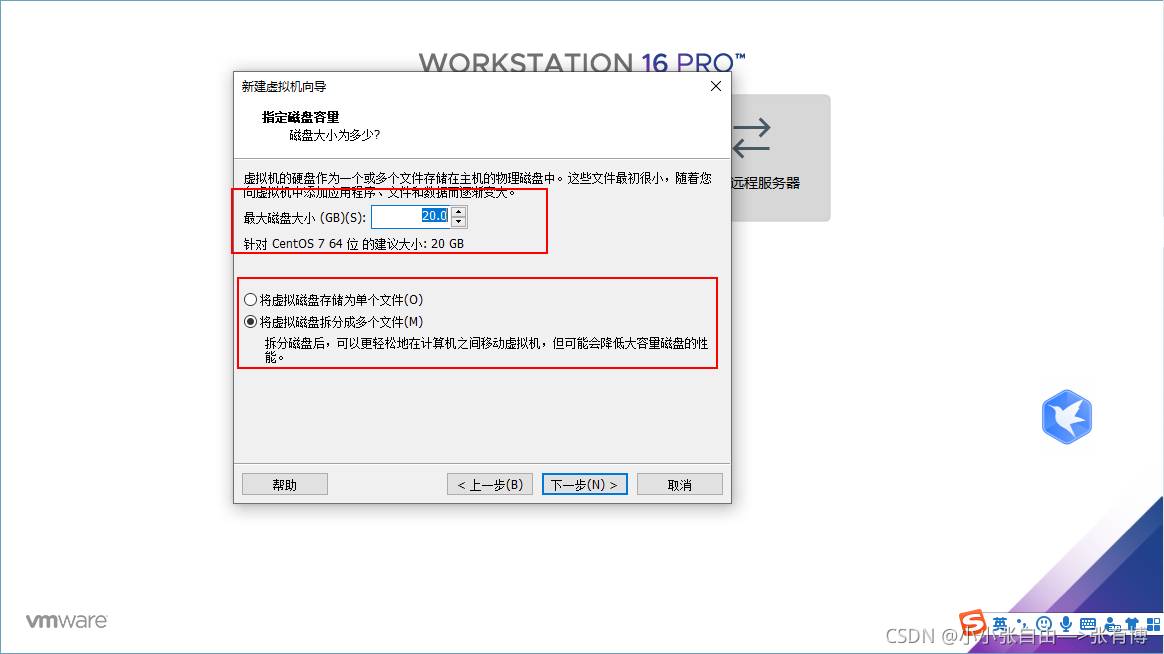This screenshot has width=1164, height=654.
Task: Open the emoji smiley panel
Action: point(1044,624)
